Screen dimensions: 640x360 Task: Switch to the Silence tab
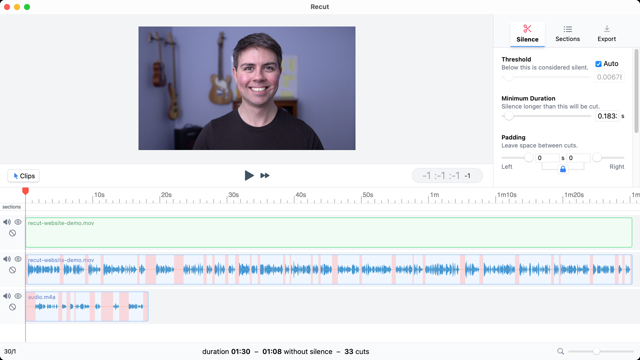527,34
